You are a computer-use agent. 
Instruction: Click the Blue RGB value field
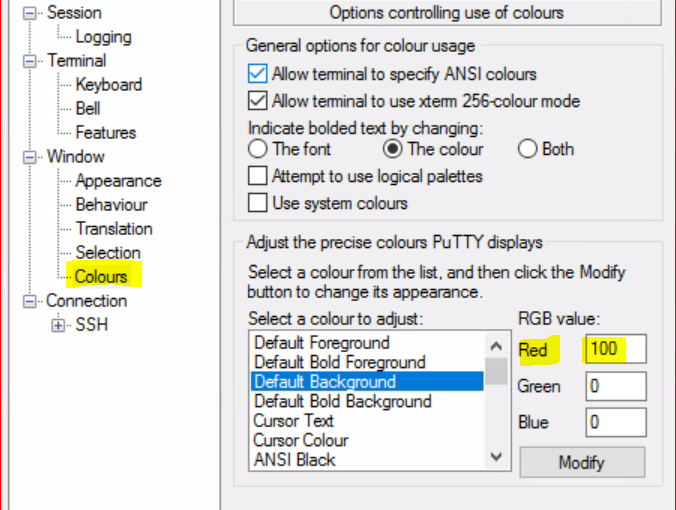(x=616, y=422)
